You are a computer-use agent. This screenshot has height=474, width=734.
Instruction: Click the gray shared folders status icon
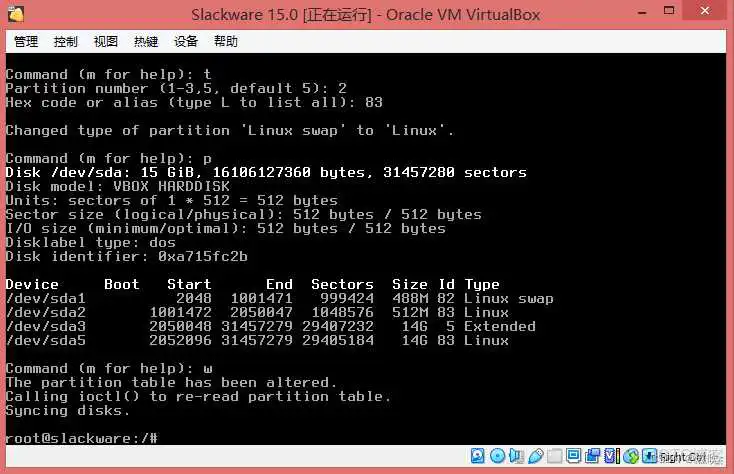pyautogui.click(x=555, y=456)
